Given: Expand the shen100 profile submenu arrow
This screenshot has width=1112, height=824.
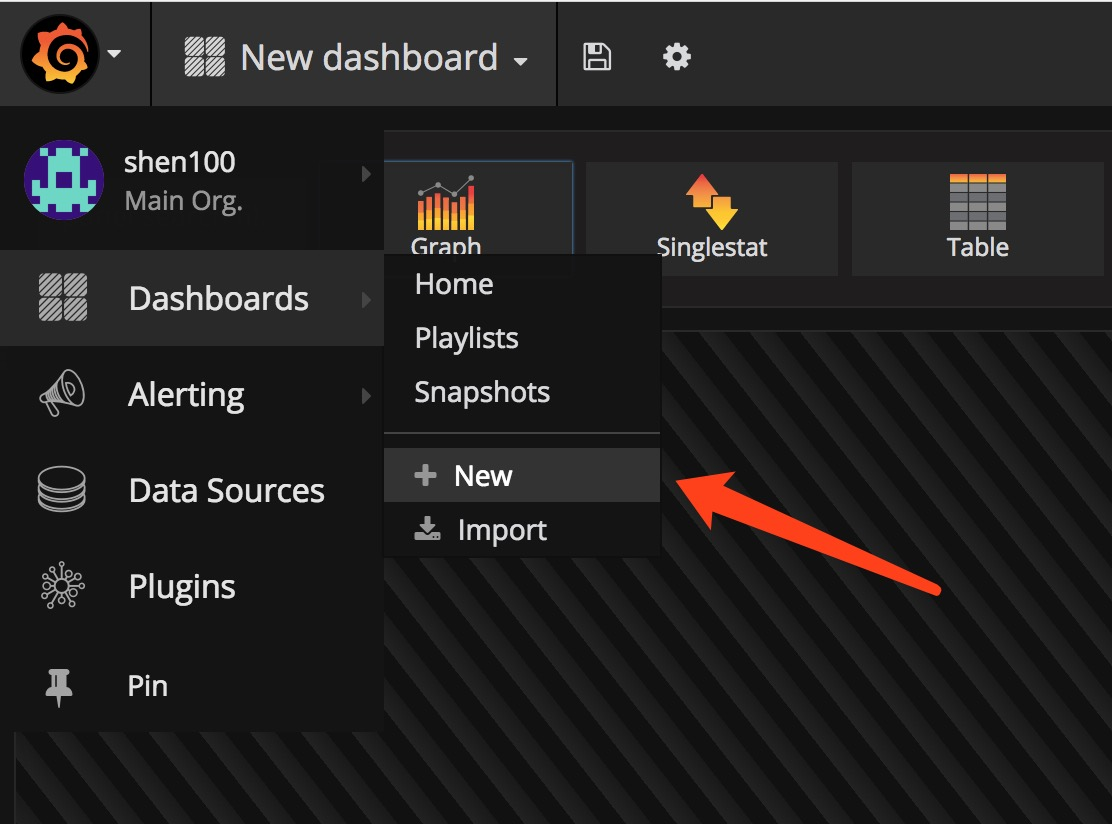Looking at the screenshot, I should (x=366, y=174).
